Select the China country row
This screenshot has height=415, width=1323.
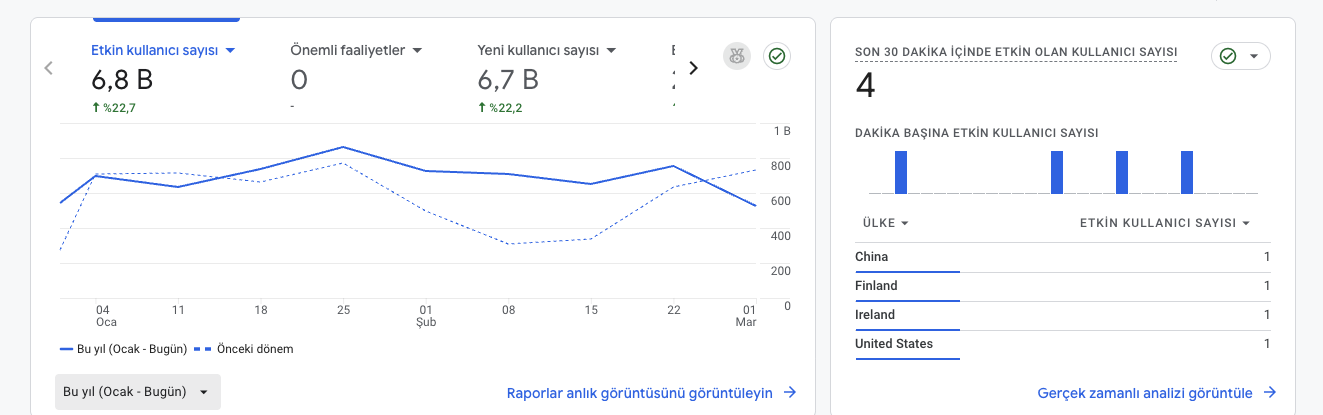[1063, 257]
